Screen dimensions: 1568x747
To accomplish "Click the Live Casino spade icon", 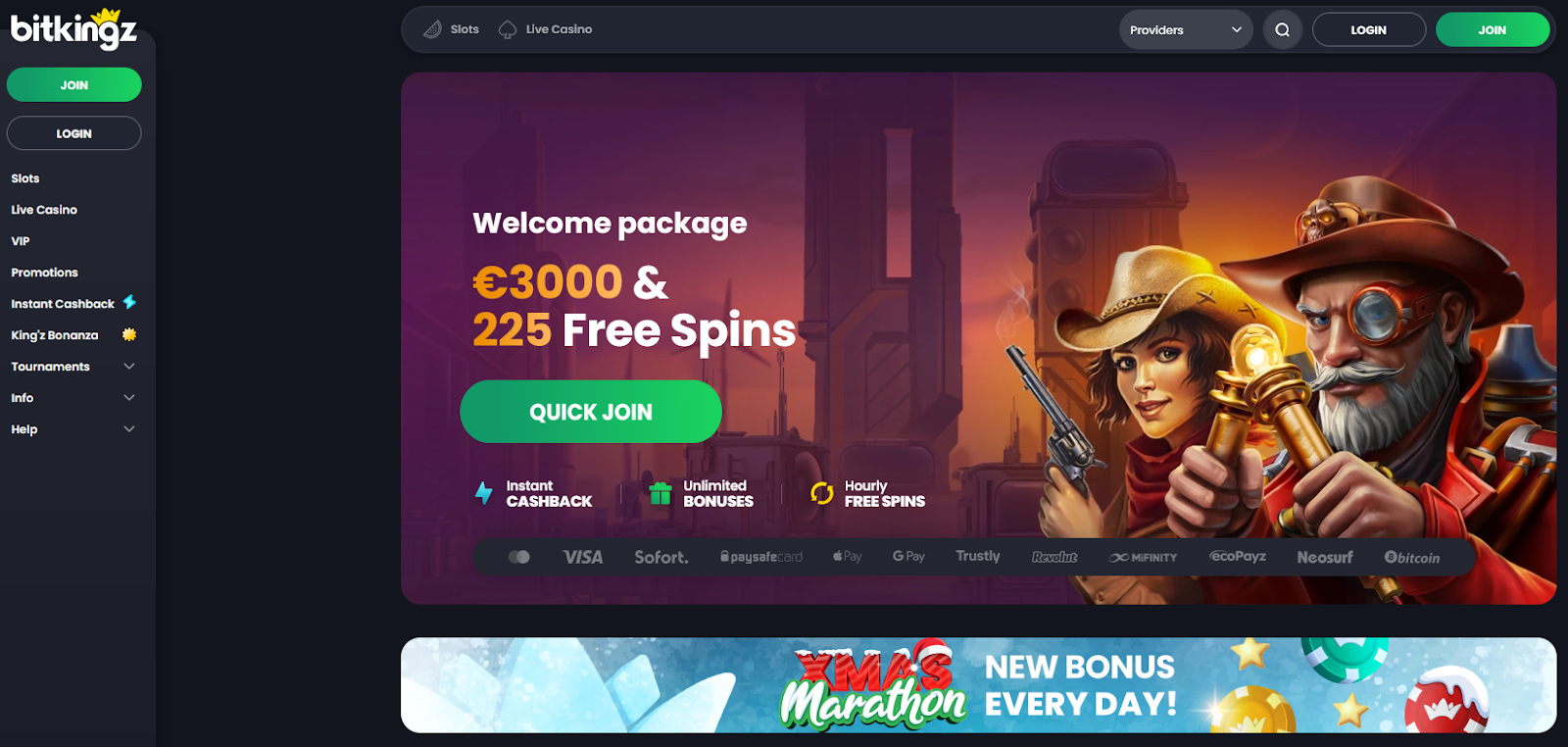I will (x=508, y=29).
